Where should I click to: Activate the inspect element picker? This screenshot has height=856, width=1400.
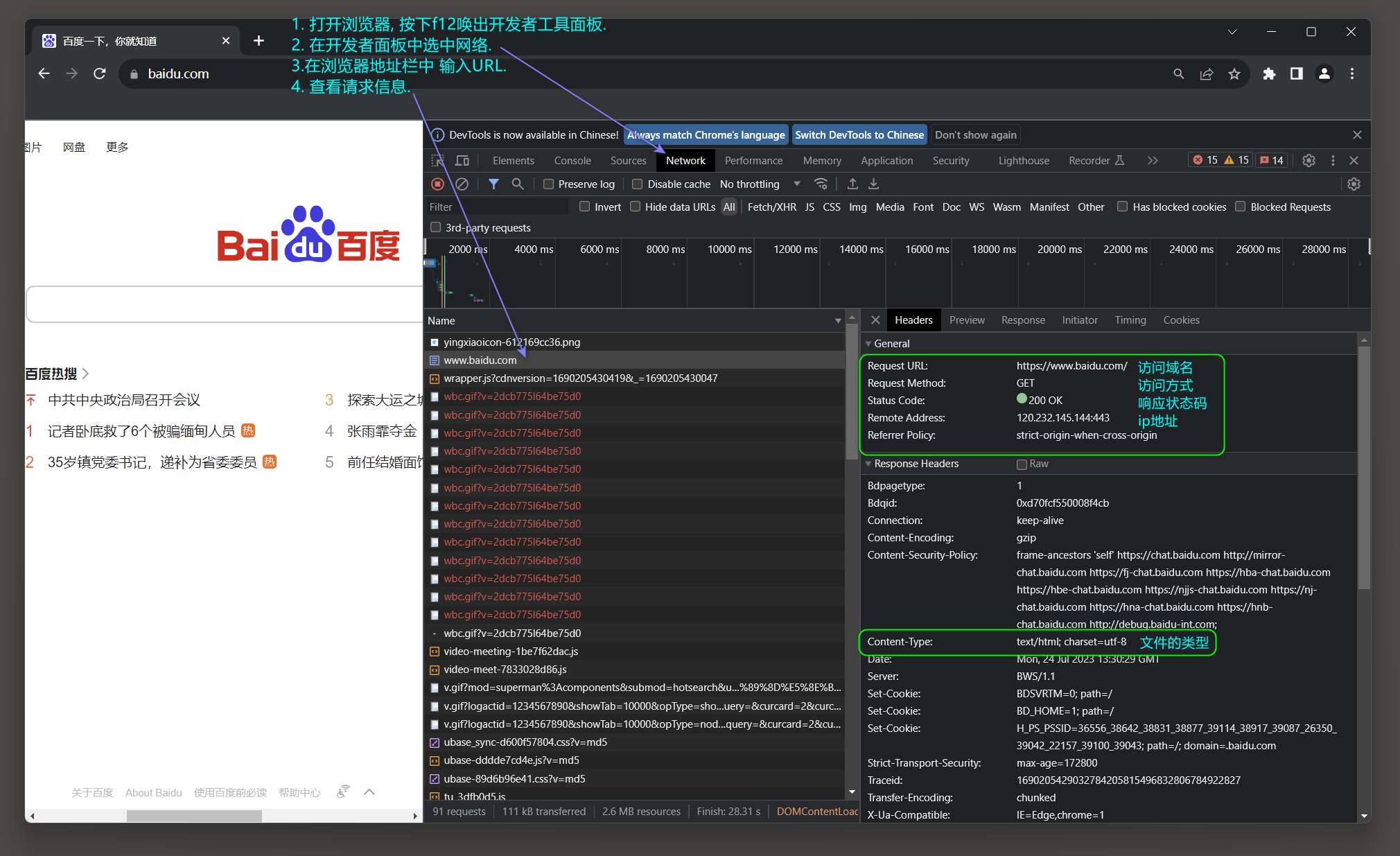[x=437, y=161]
